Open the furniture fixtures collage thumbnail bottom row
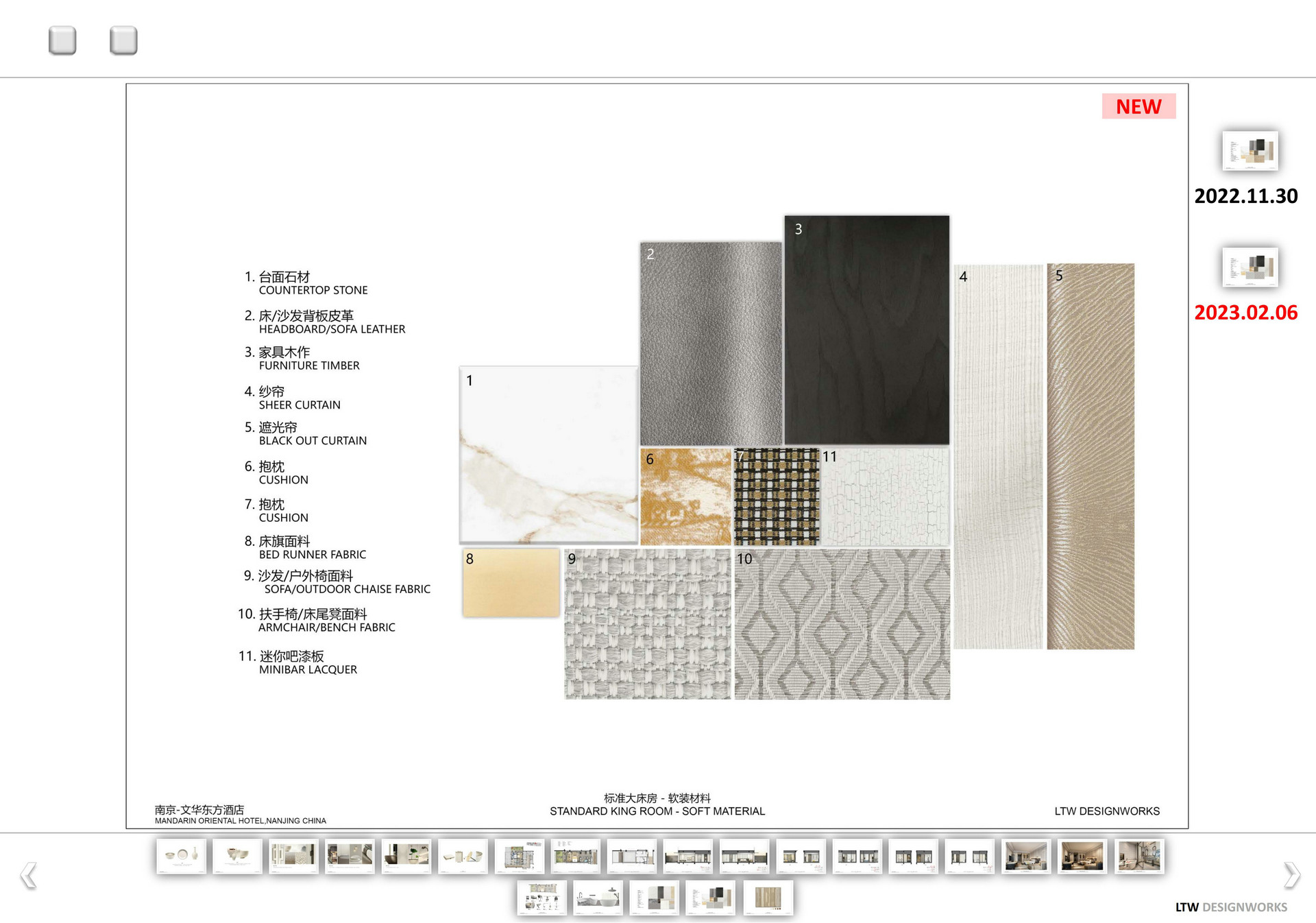Image resolution: width=1316 pixels, height=923 pixels. click(x=541, y=898)
